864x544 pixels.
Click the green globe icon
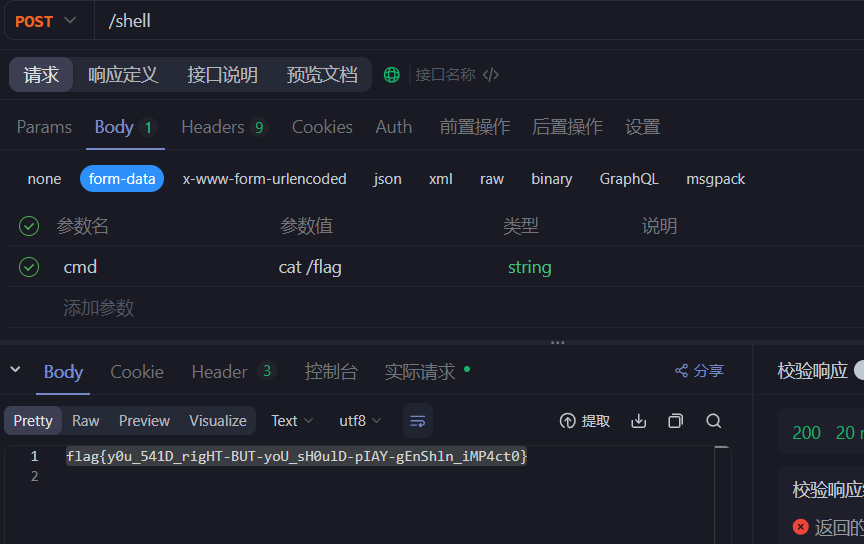point(392,74)
